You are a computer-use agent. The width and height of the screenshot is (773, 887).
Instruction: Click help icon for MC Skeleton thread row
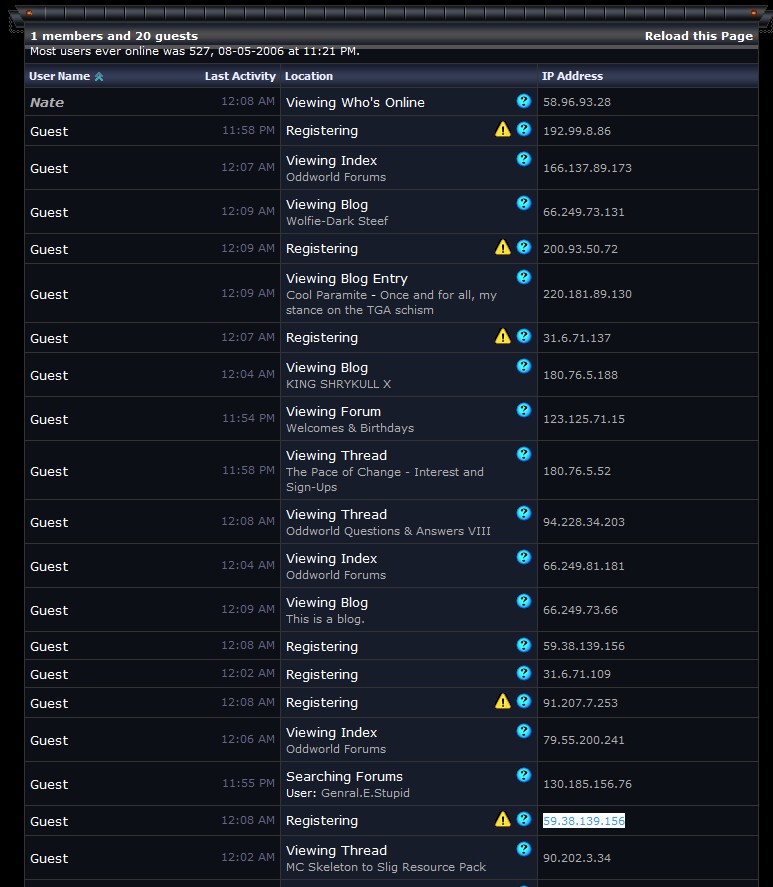pyautogui.click(x=523, y=849)
